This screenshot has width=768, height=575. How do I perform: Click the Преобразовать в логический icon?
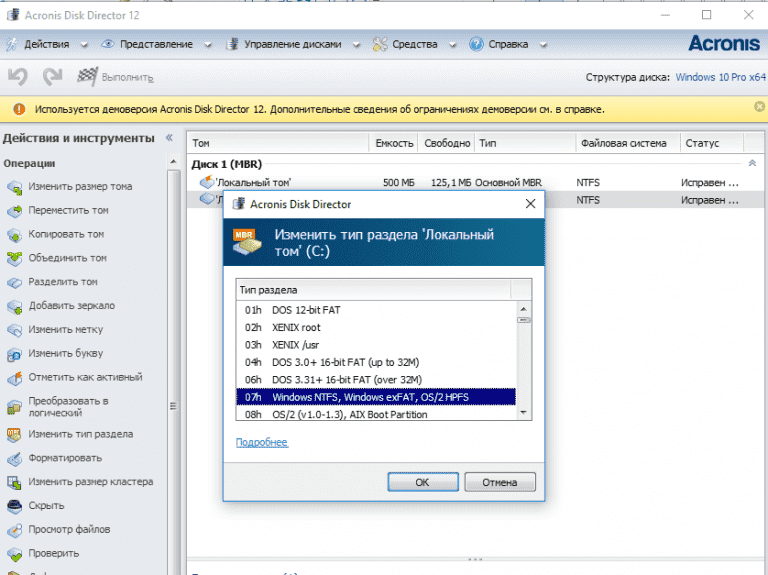point(15,407)
